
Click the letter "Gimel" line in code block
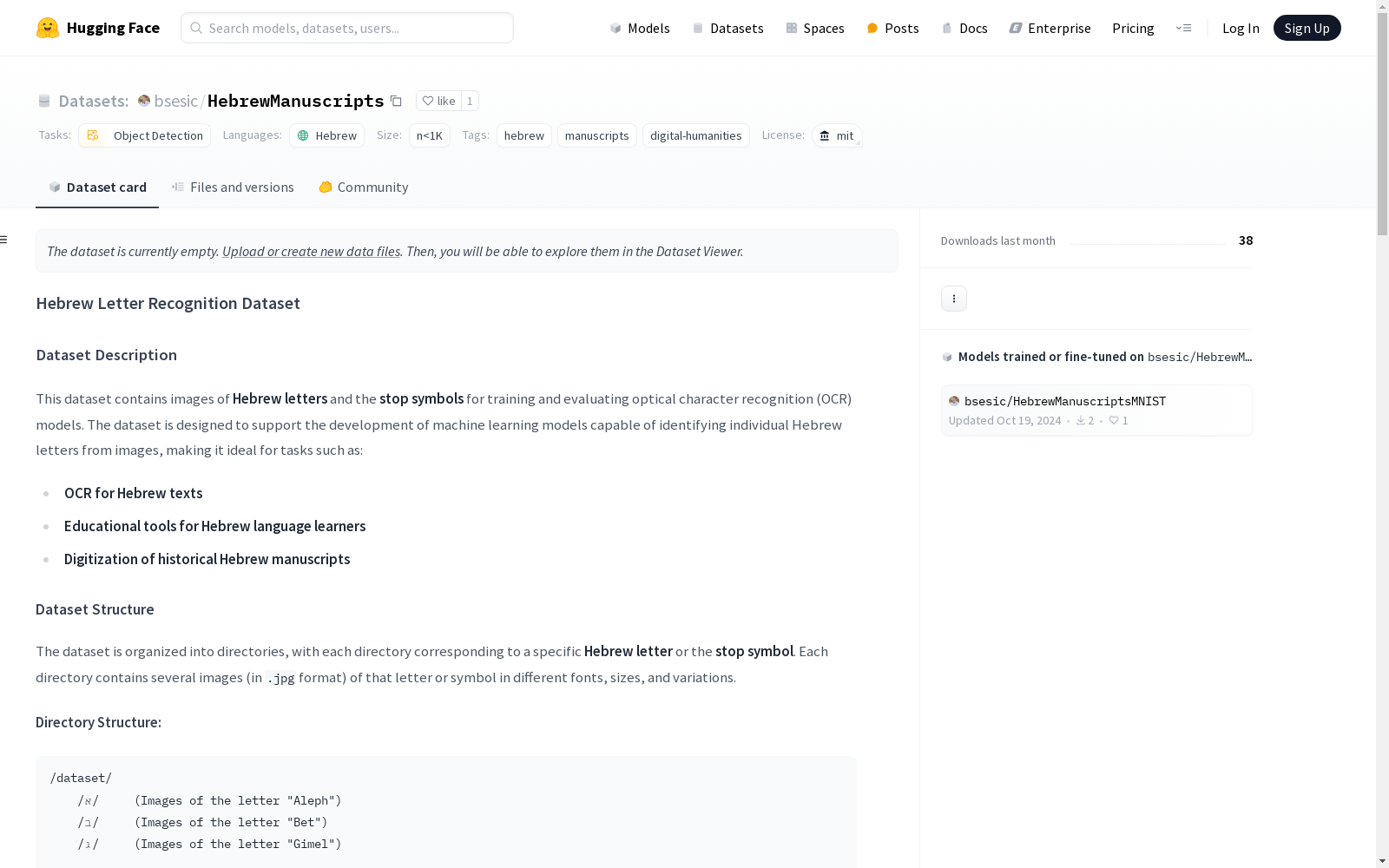pos(210,844)
